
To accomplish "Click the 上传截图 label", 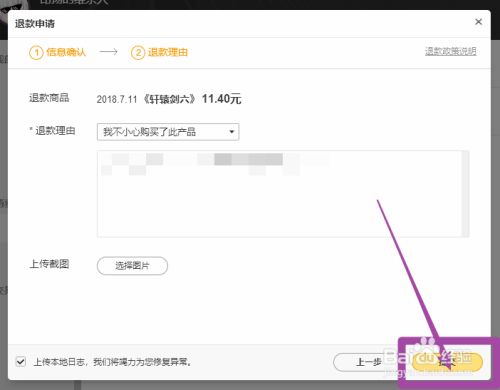I will (49, 264).
